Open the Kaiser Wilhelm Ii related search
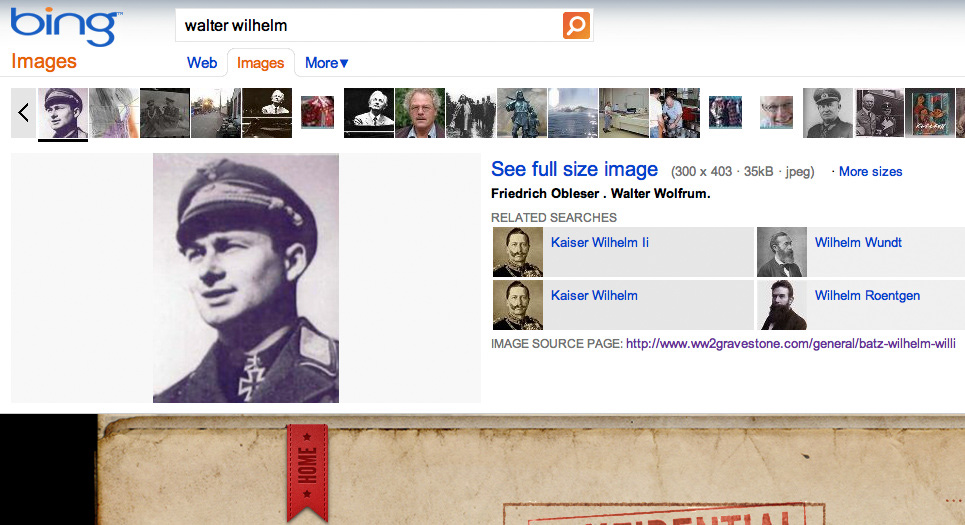Viewport: 965px width, 525px height. pyautogui.click(x=599, y=242)
